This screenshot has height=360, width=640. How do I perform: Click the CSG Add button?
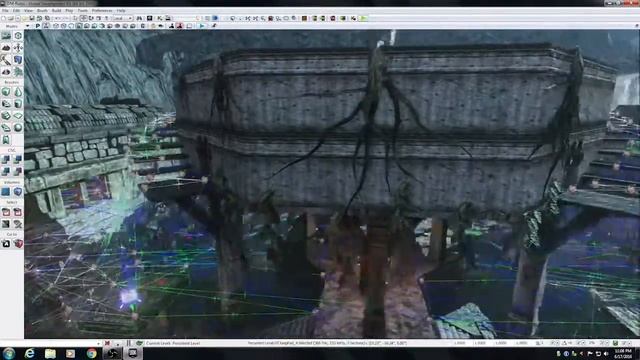[6, 159]
